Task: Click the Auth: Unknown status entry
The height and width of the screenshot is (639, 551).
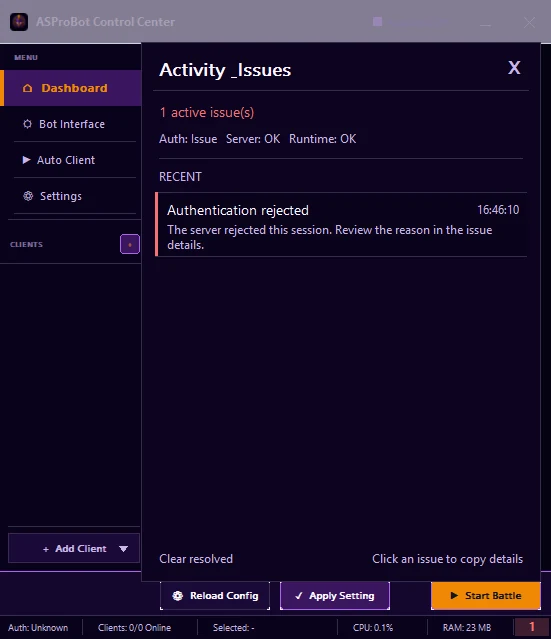Action: click(38, 628)
